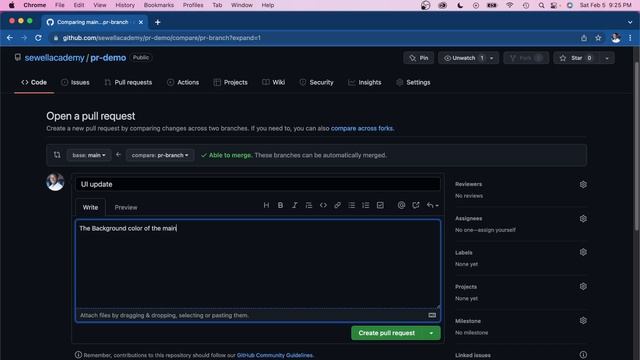
Task: Show Linked issues info icon
Action: click(583, 355)
